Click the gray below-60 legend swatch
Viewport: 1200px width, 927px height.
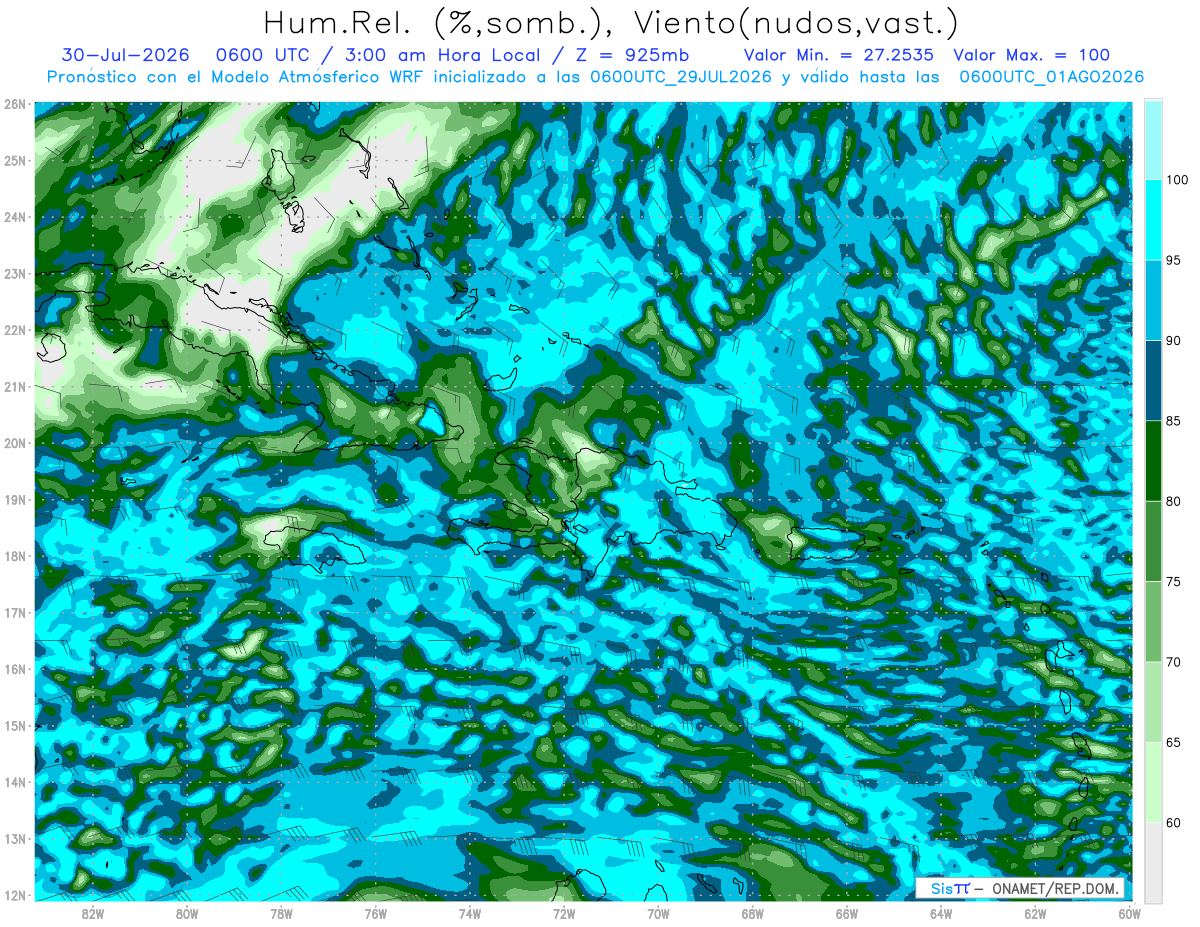[x=1153, y=862]
